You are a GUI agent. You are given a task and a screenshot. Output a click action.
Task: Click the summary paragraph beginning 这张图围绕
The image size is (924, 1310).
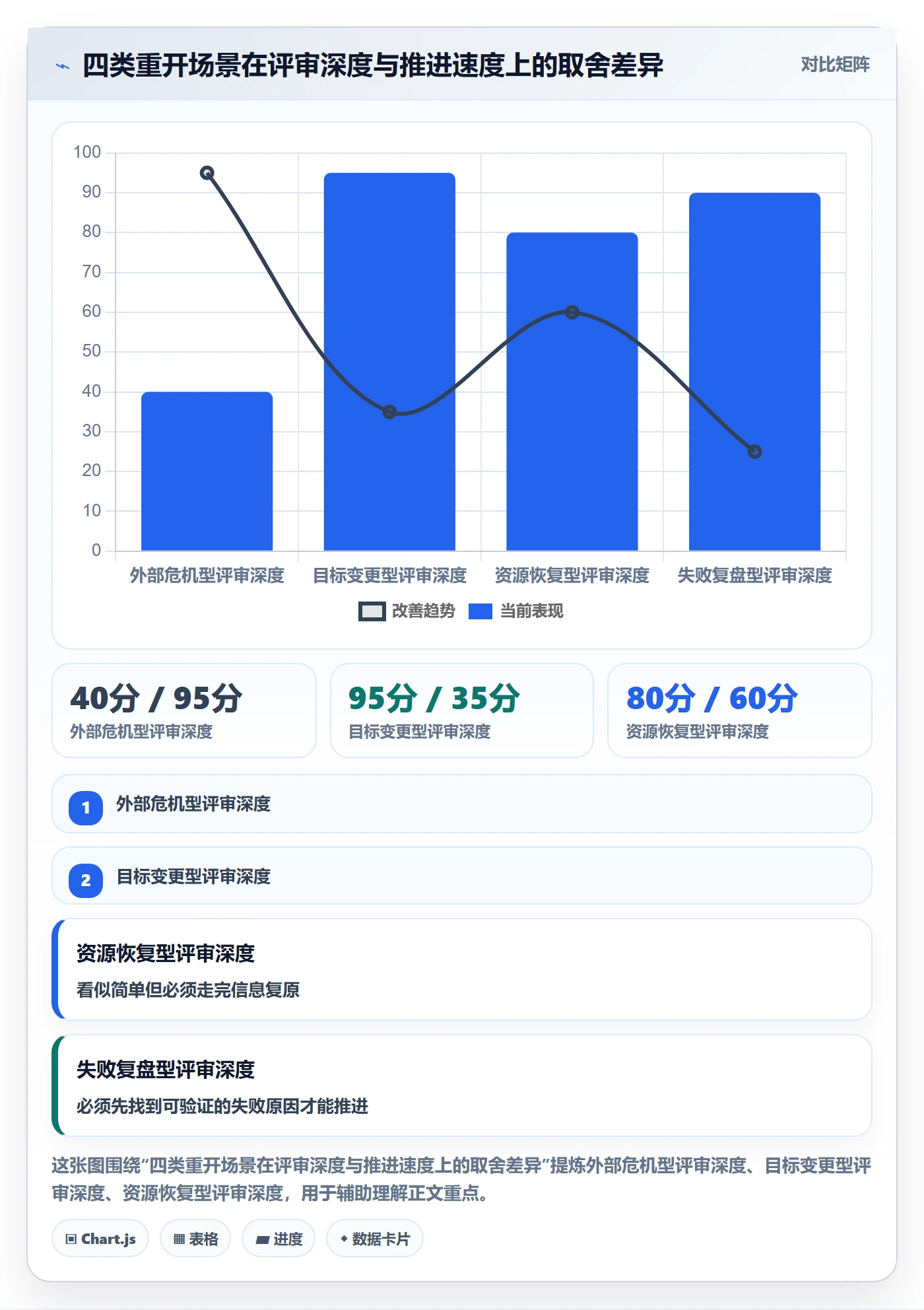point(462,1179)
